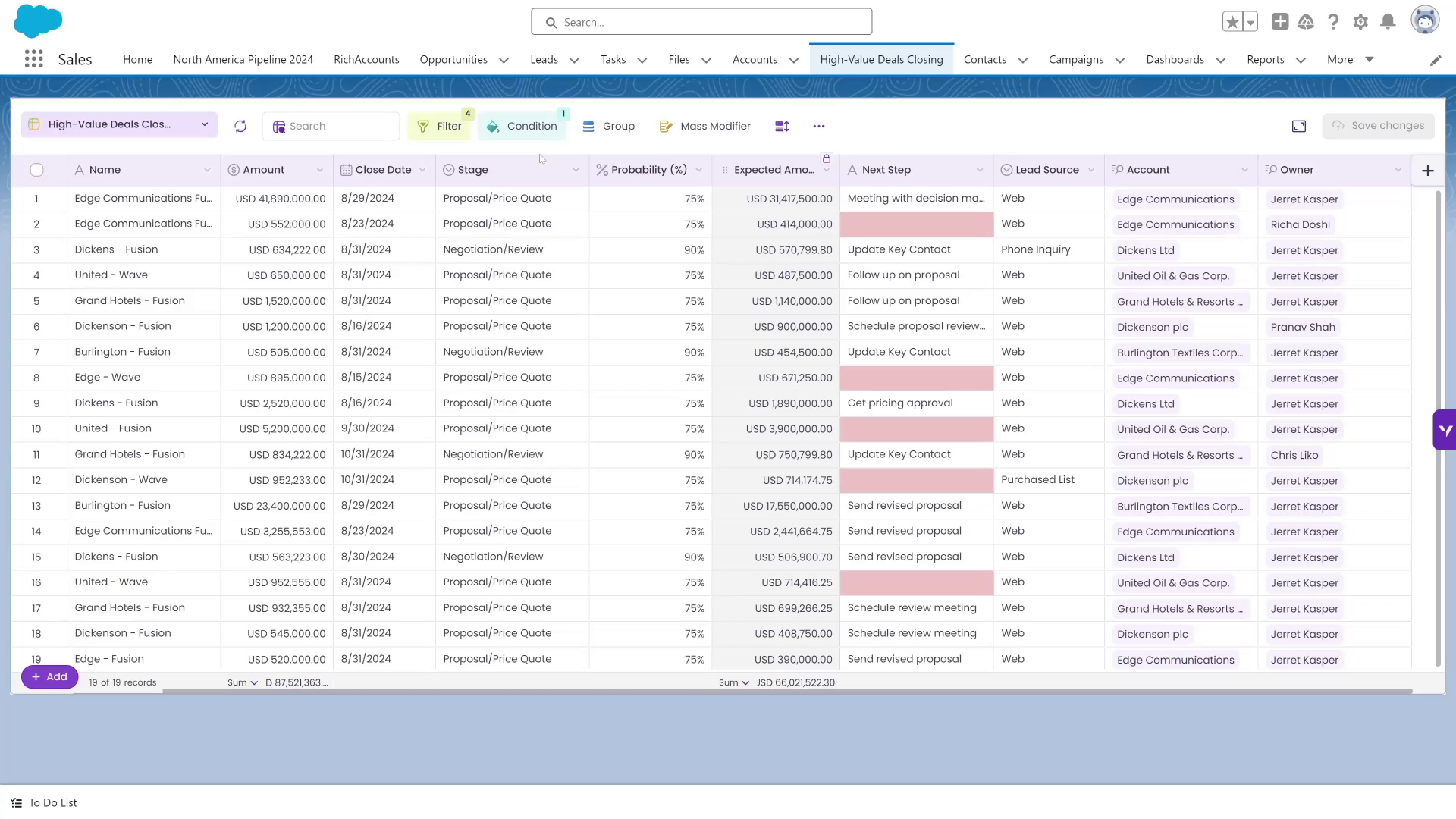
Task: Select the pink empty Next Step cell in row 2
Action: tap(916, 224)
